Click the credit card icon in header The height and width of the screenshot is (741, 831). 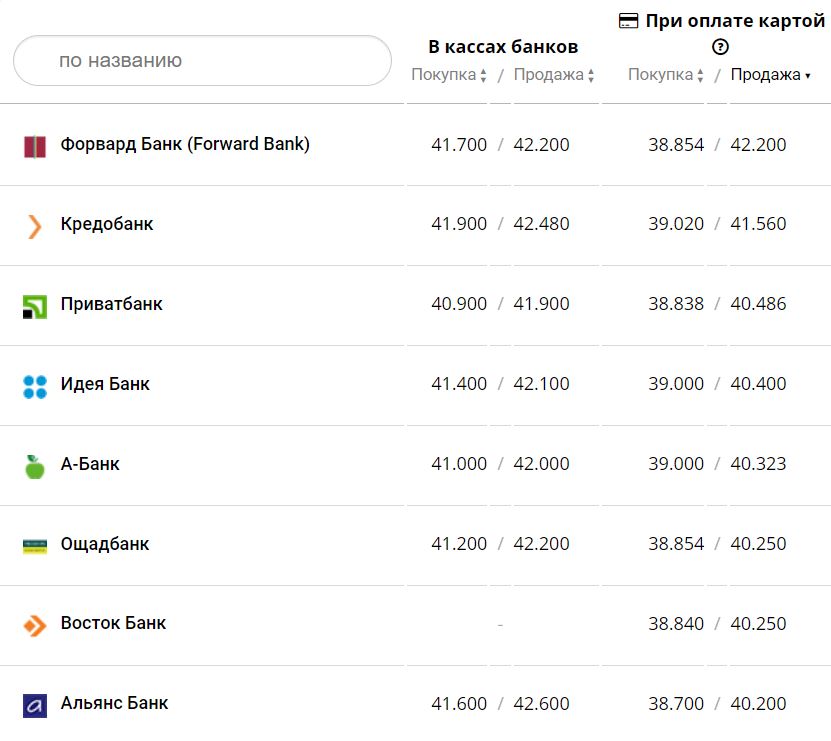pyautogui.click(x=629, y=21)
